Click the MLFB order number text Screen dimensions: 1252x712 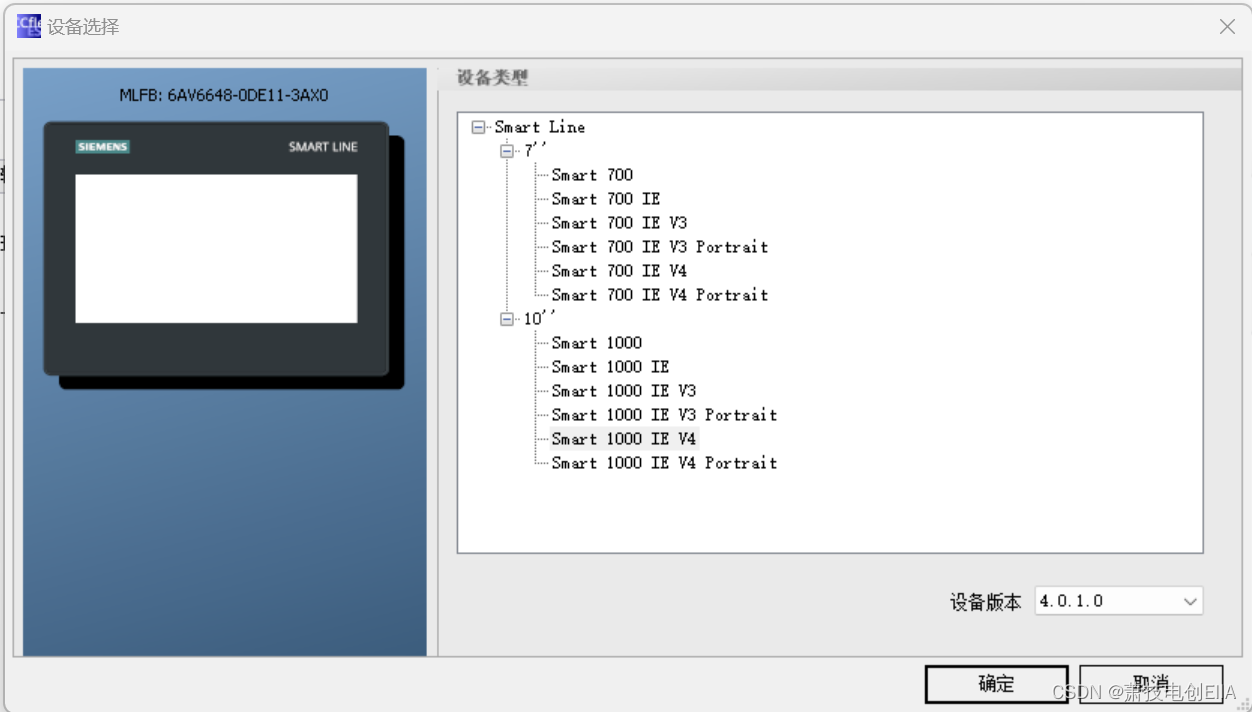[224, 96]
